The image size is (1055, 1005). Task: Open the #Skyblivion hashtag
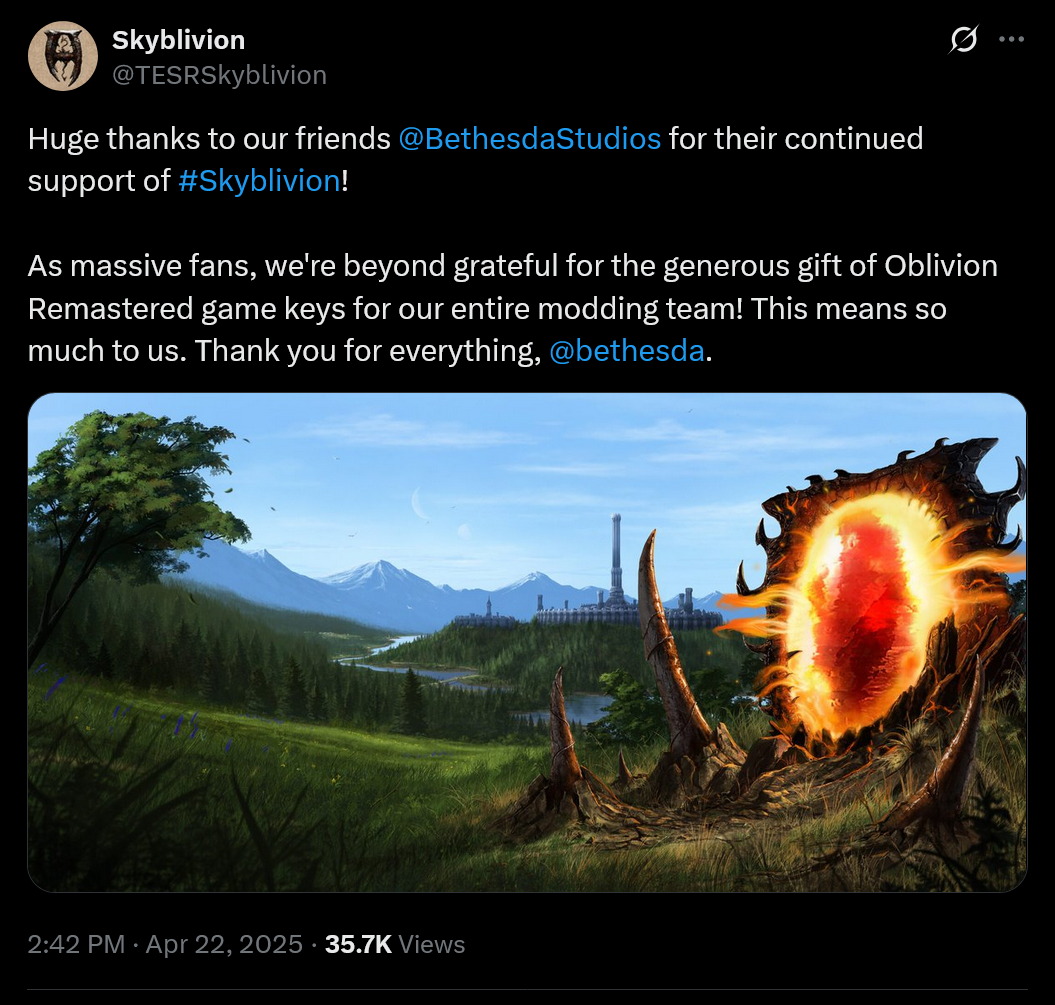tap(258, 181)
